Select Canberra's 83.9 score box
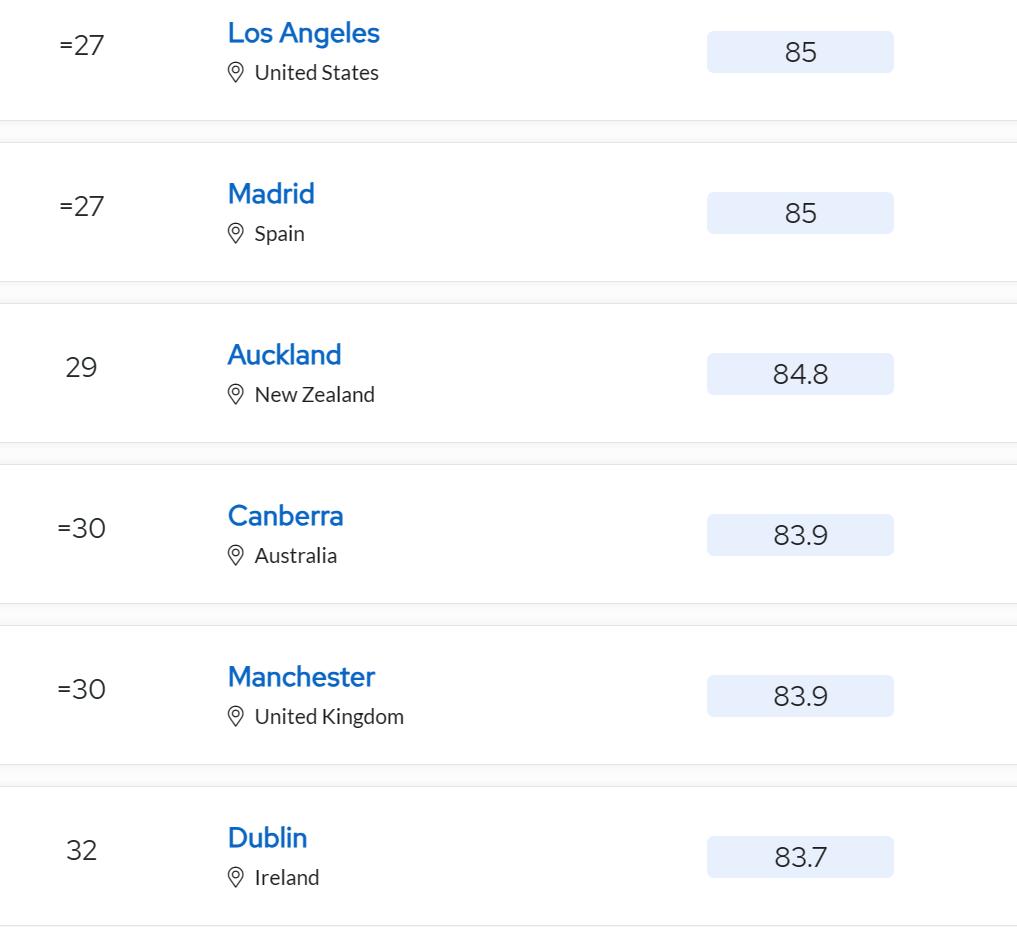The width and height of the screenshot is (1017, 927). point(800,535)
